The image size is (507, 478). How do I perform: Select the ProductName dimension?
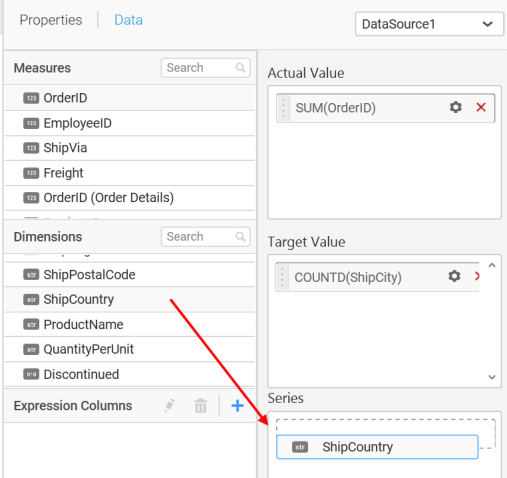point(129,324)
